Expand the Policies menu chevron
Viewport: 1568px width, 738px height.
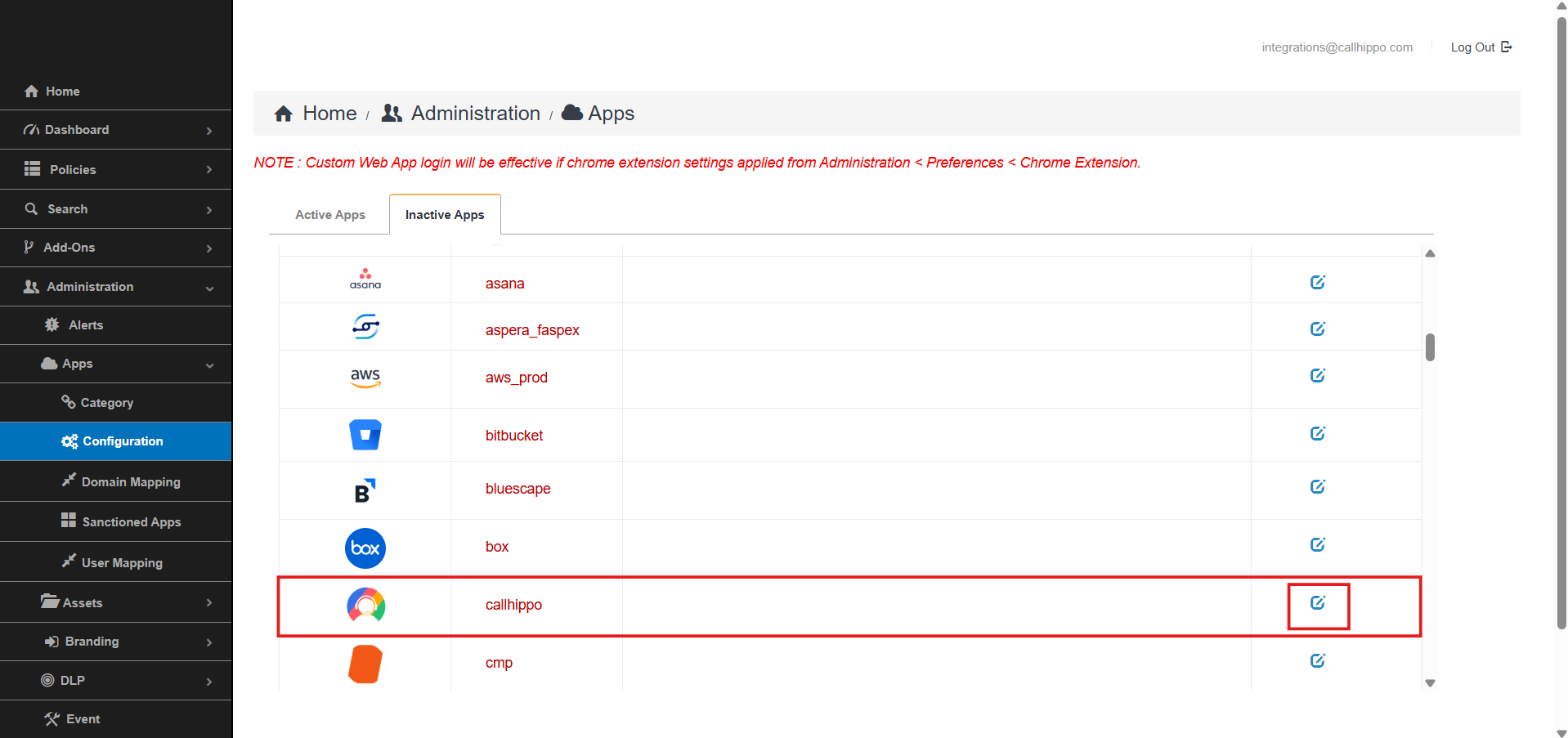coord(209,170)
